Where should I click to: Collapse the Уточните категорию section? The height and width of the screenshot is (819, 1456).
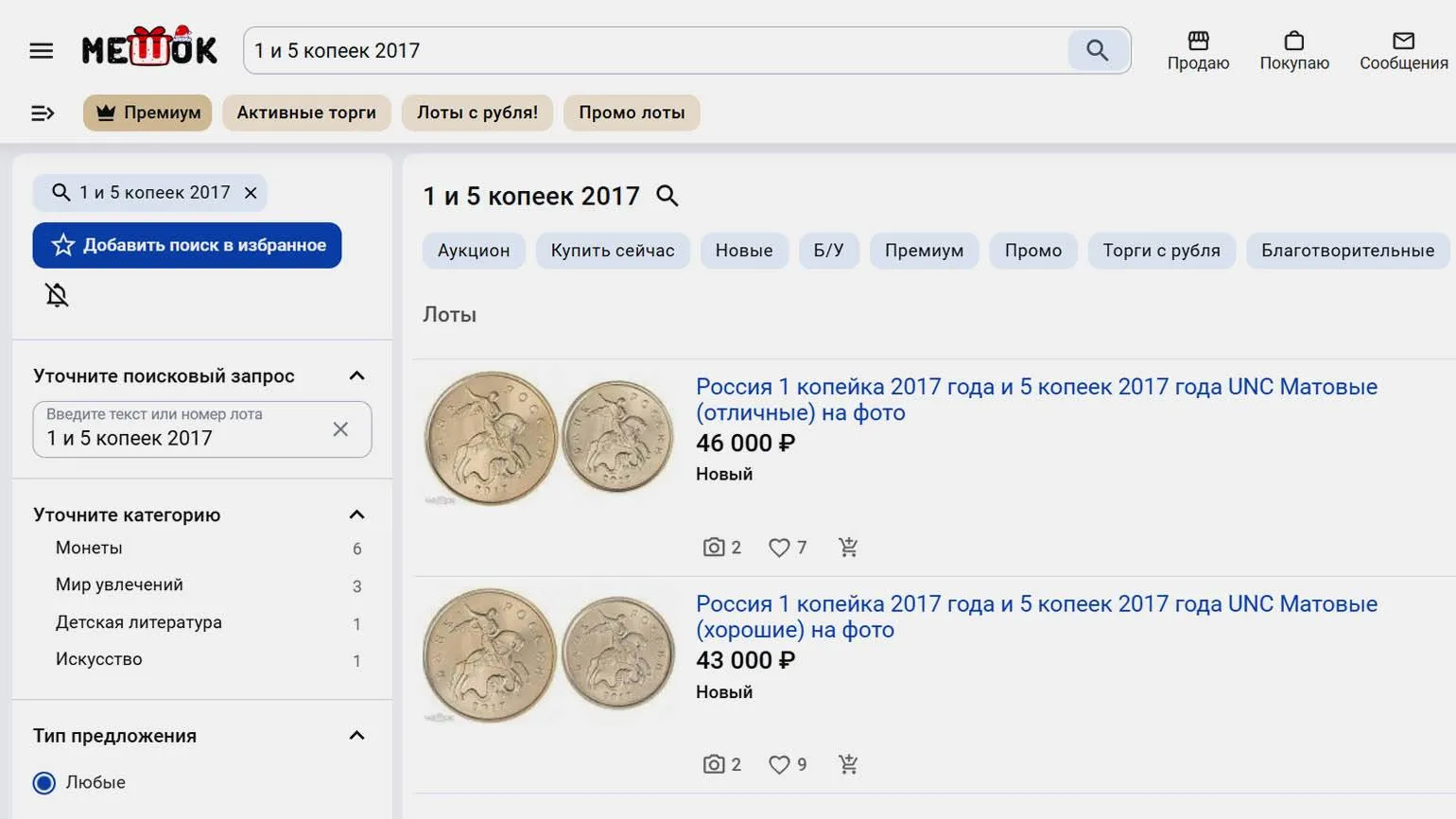coord(356,514)
